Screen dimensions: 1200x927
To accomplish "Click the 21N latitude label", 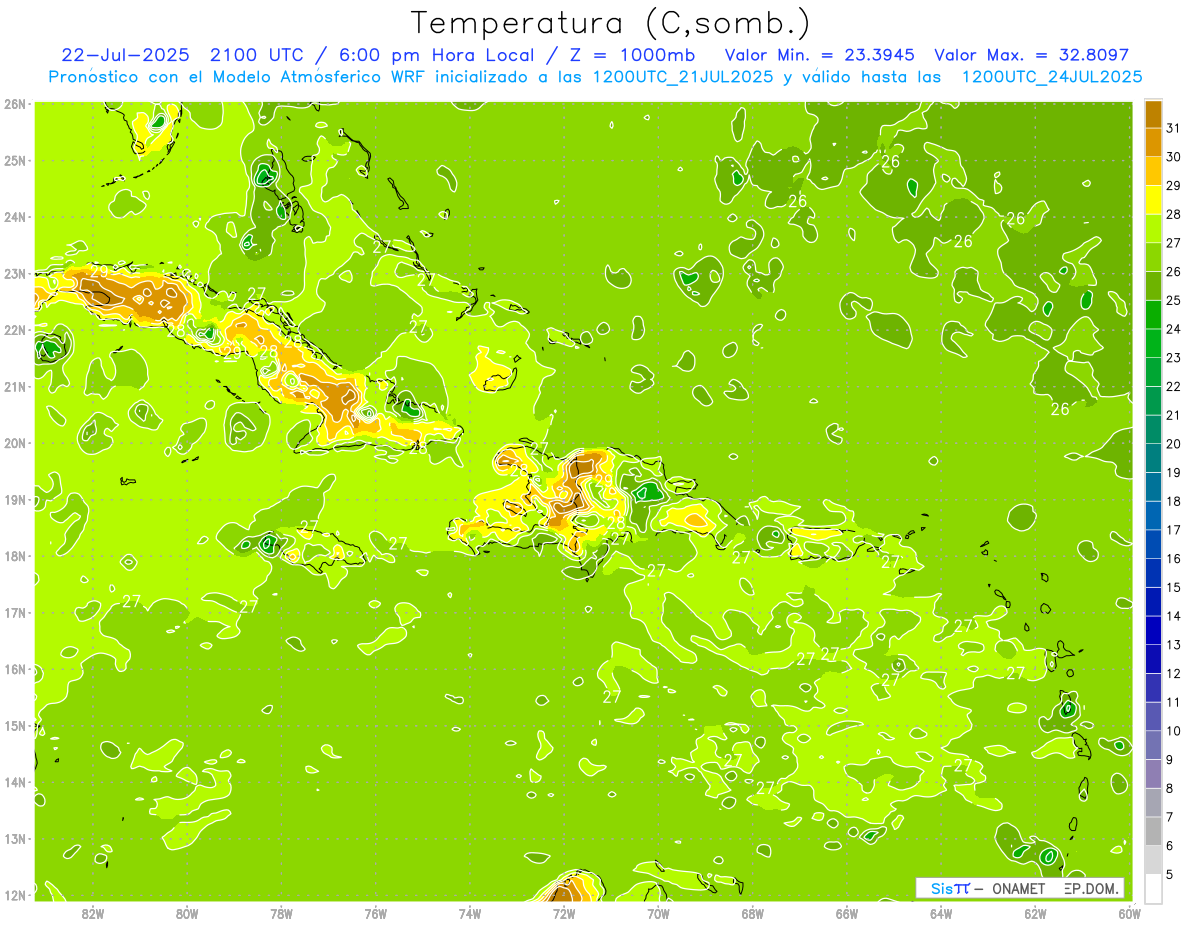I will pyautogui.click(x=15, y=386).
